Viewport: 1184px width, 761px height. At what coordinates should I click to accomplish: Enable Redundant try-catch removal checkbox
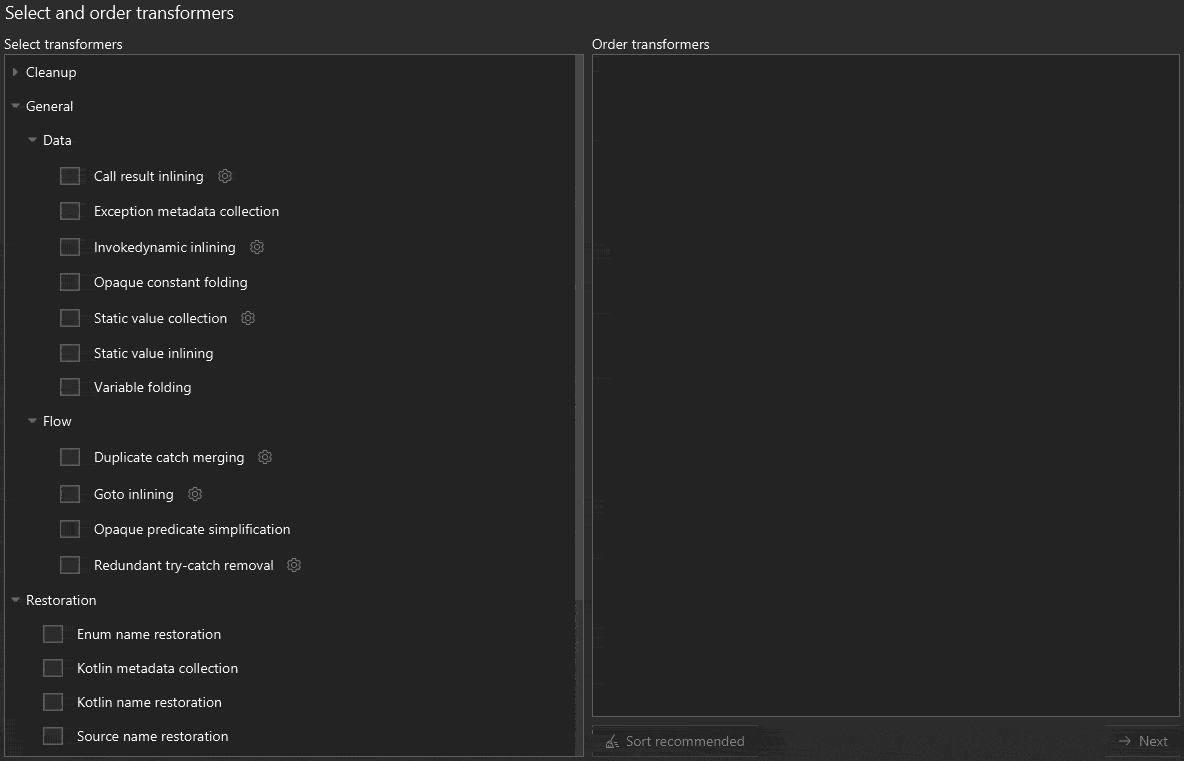click(x=70, y=565)
